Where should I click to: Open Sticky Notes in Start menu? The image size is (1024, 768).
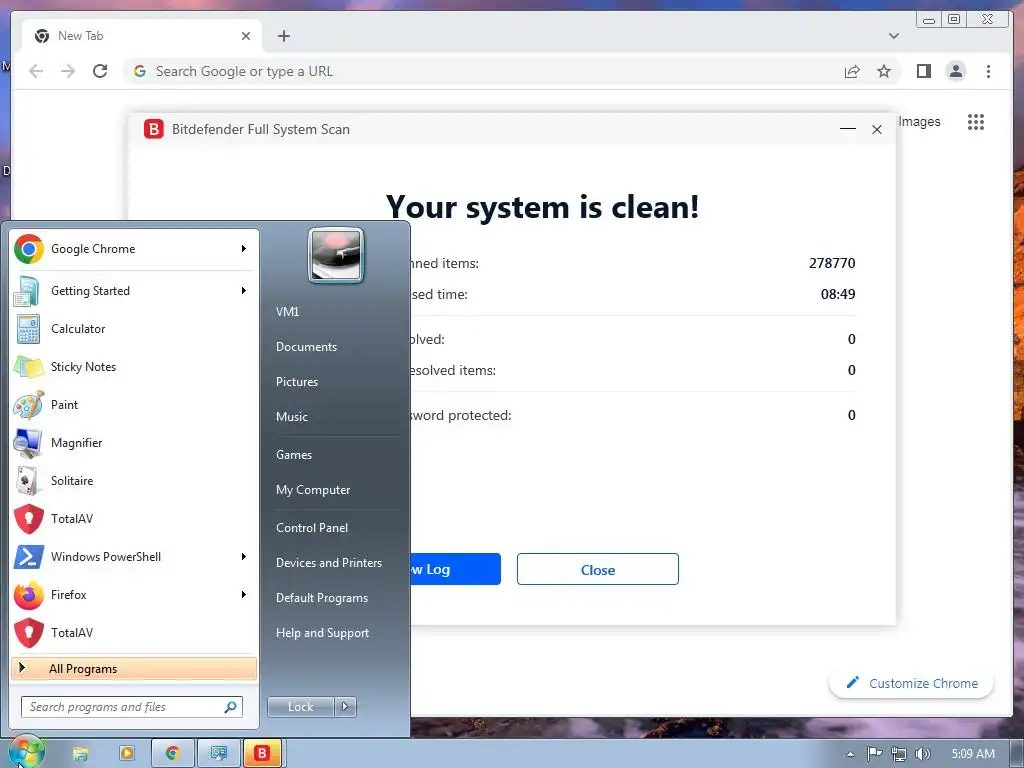point(134,367)
